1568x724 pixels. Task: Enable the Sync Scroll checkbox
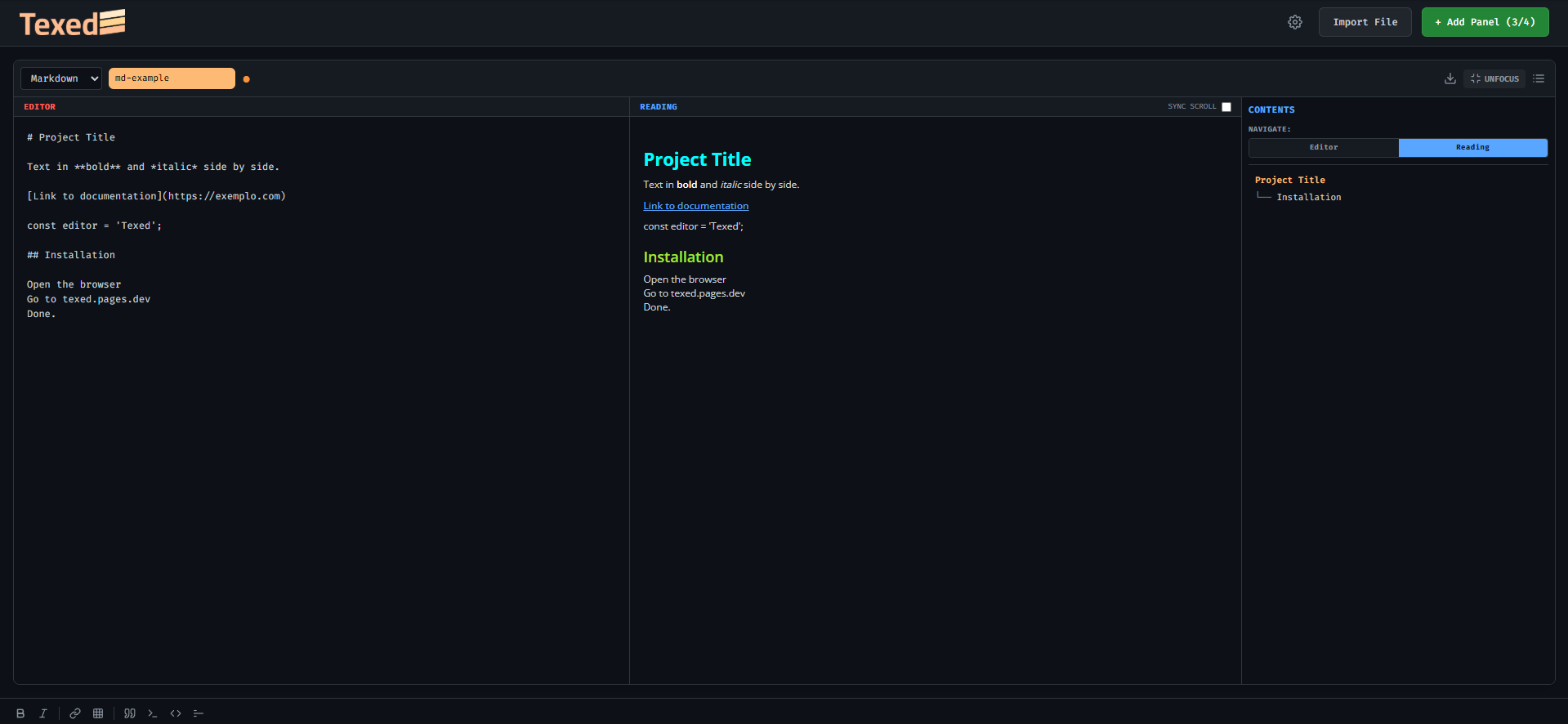(1226, 107)
